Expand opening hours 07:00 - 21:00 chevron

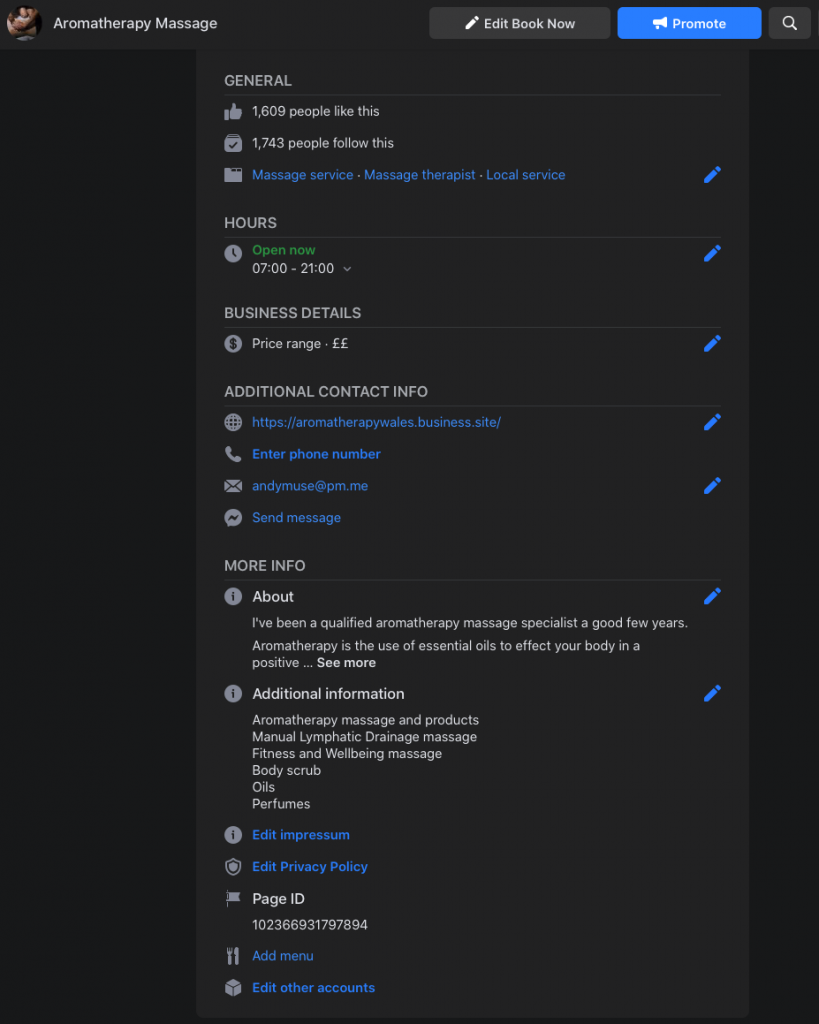click(x=347, y=269)
